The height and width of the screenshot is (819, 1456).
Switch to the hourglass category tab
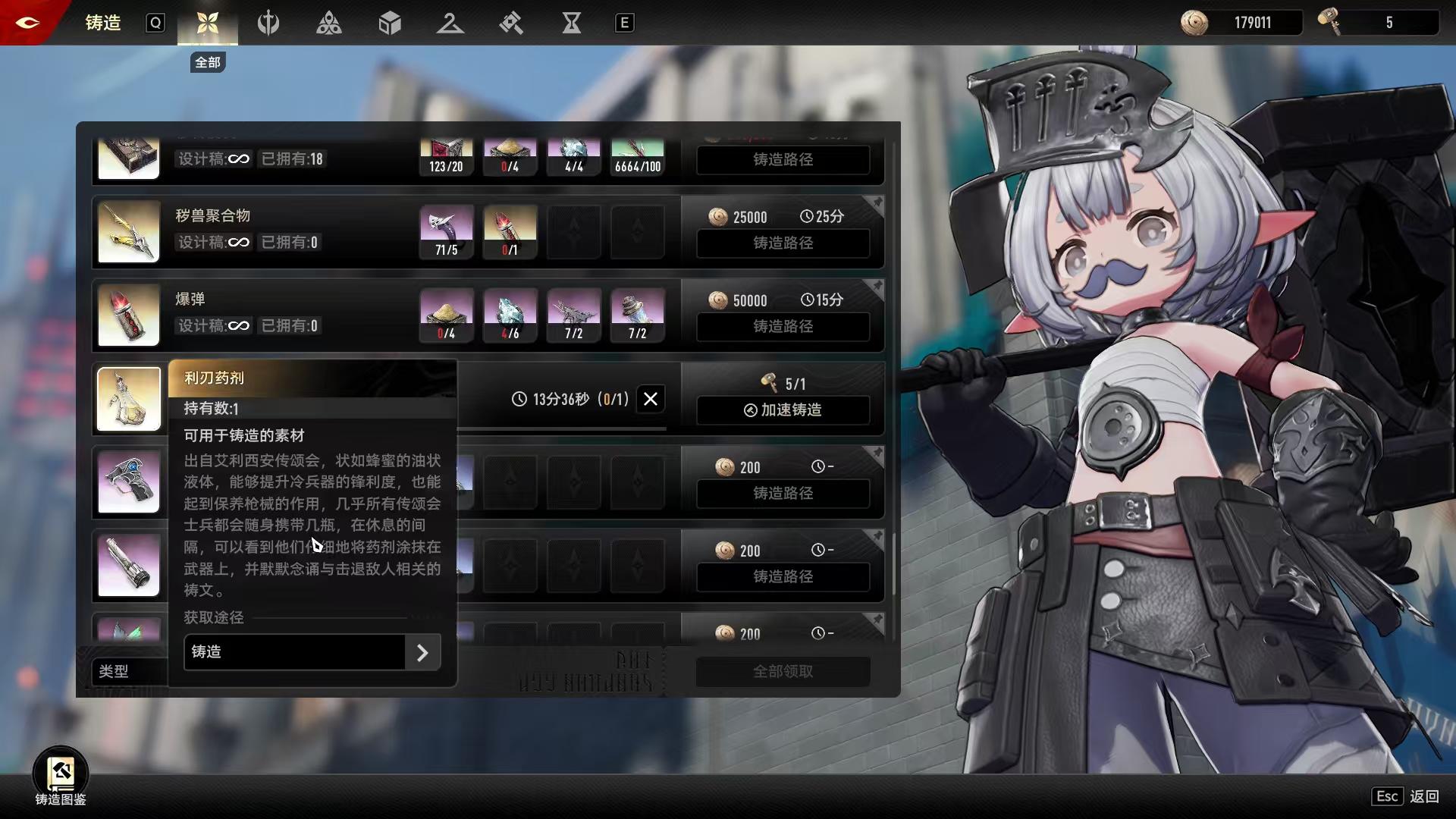[571, 23]
